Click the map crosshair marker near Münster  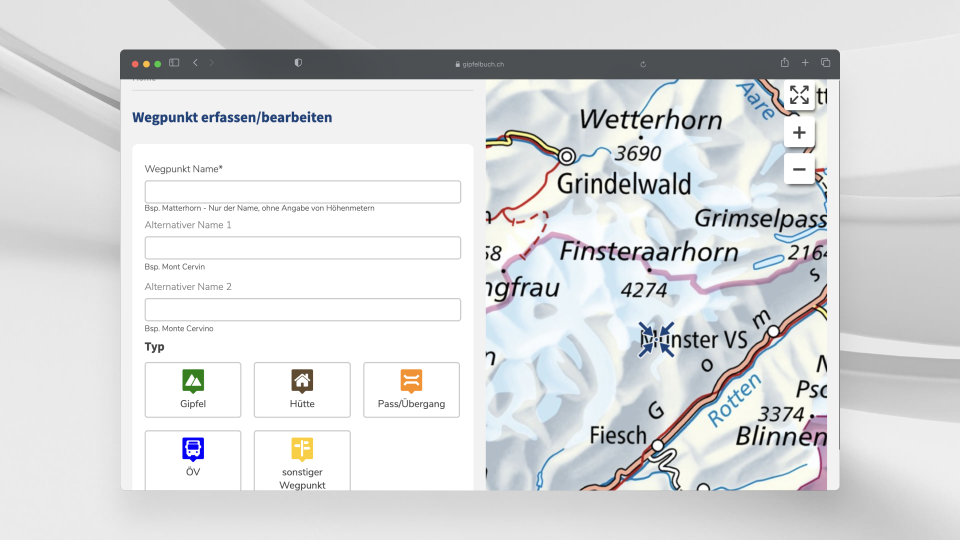tap(657, 339)
